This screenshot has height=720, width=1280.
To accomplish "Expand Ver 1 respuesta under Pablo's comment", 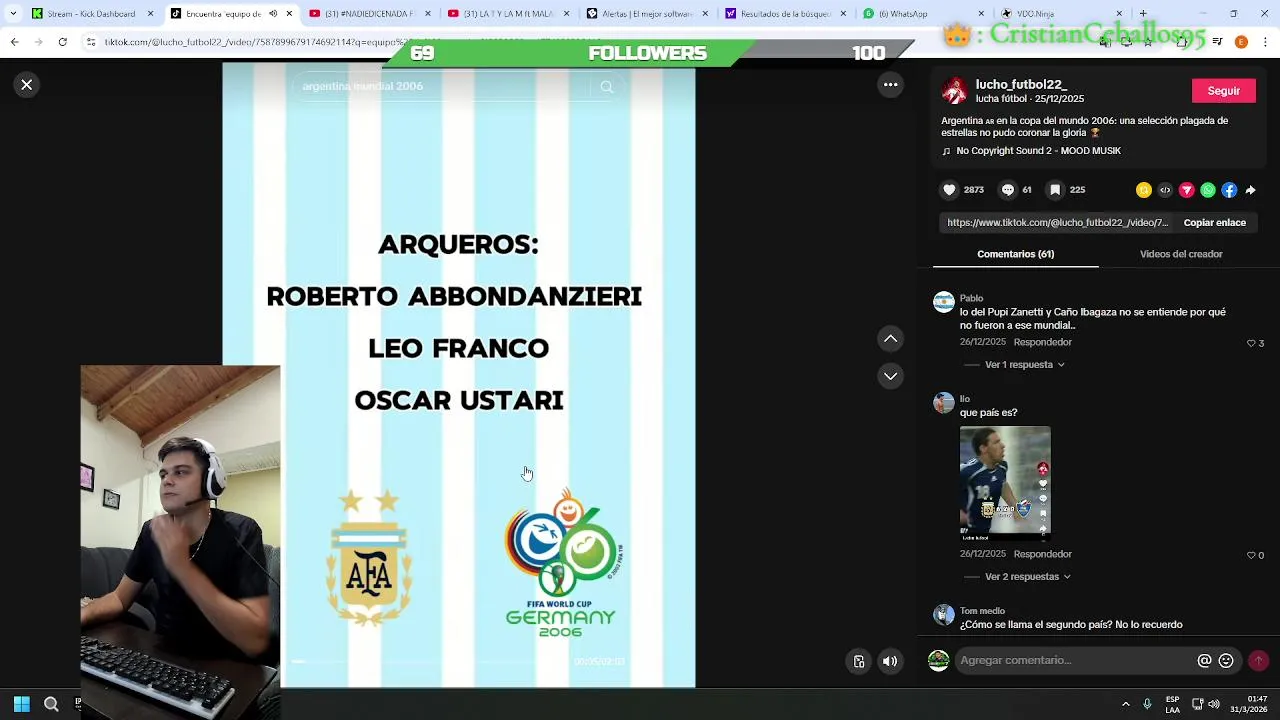I will click(x=1024, y=365).
